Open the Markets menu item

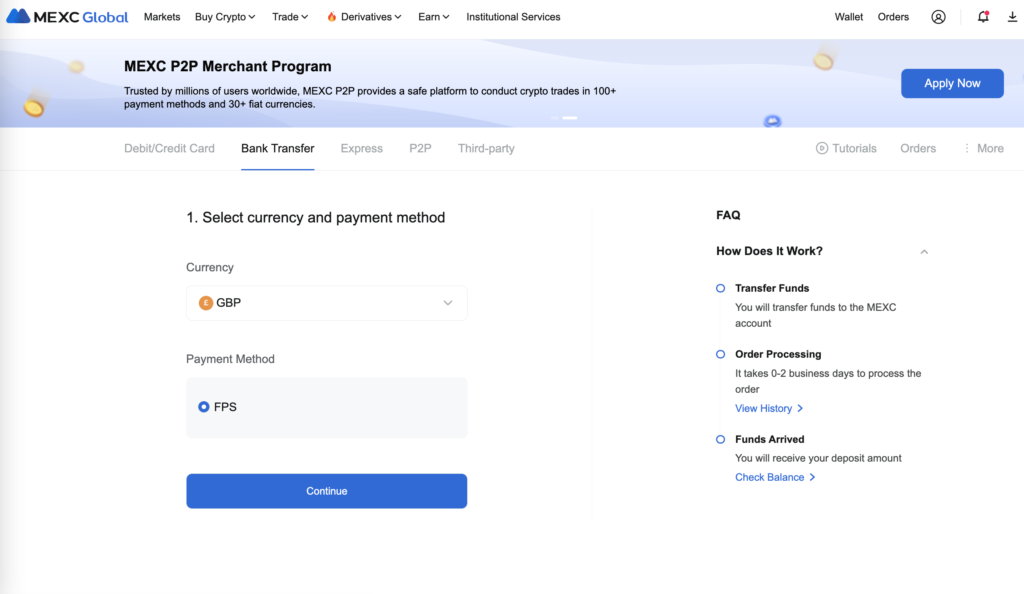tap(162, 17)
